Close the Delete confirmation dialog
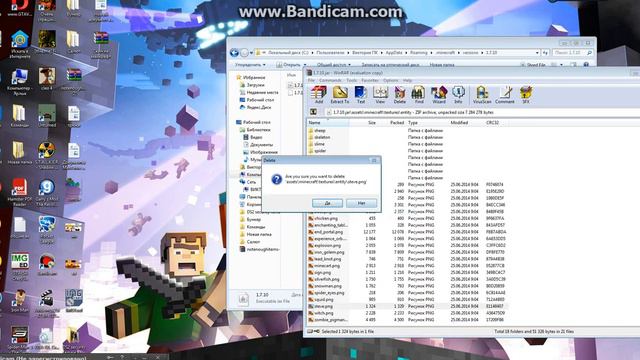Viewport: 640px width, 360px height. [x=374, y=160]
